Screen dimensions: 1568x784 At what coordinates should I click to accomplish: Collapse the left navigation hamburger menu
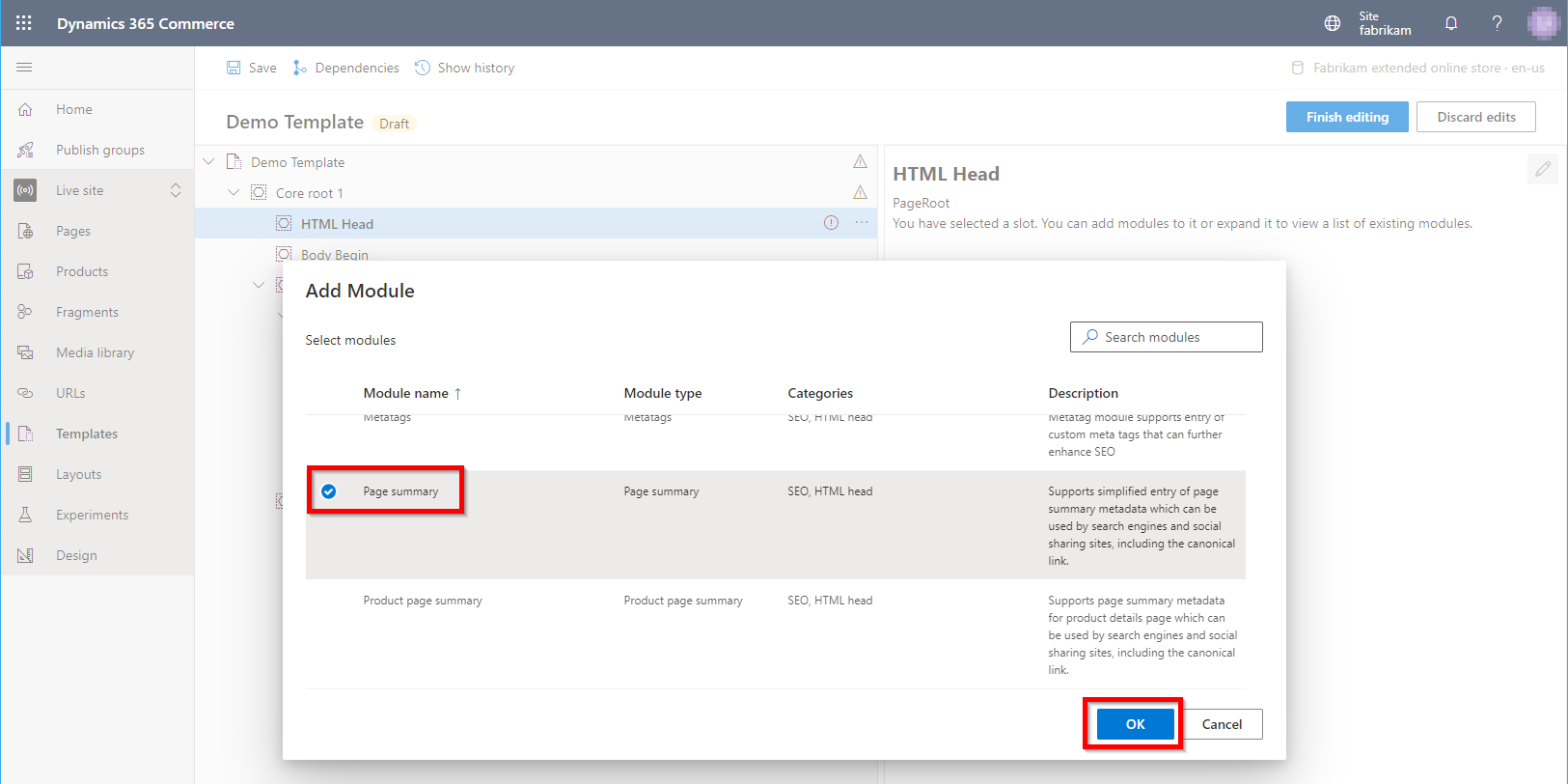click(x=24, y=68)
